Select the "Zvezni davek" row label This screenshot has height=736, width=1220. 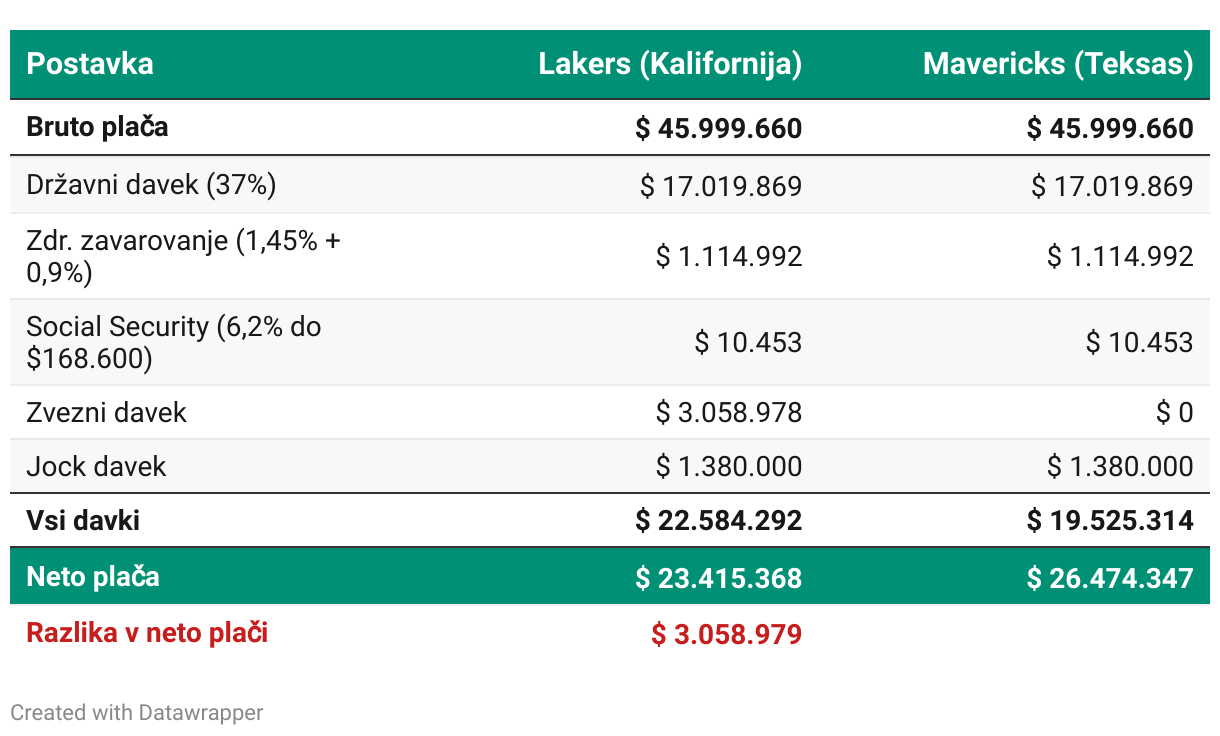[x=106, y=412]
